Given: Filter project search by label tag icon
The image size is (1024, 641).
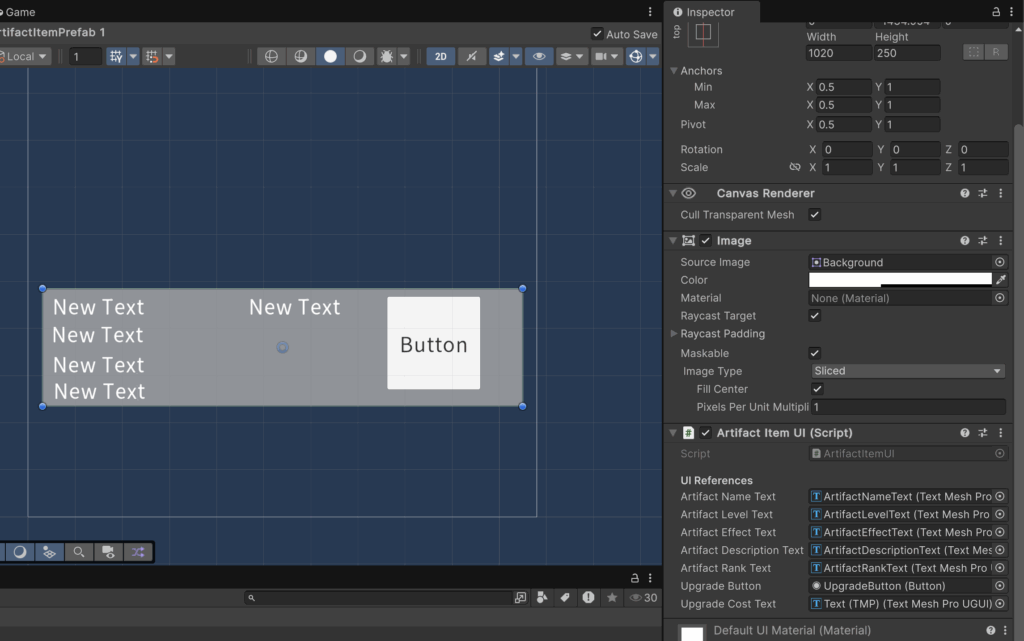Looking at the screenshot, I should 565,597.
